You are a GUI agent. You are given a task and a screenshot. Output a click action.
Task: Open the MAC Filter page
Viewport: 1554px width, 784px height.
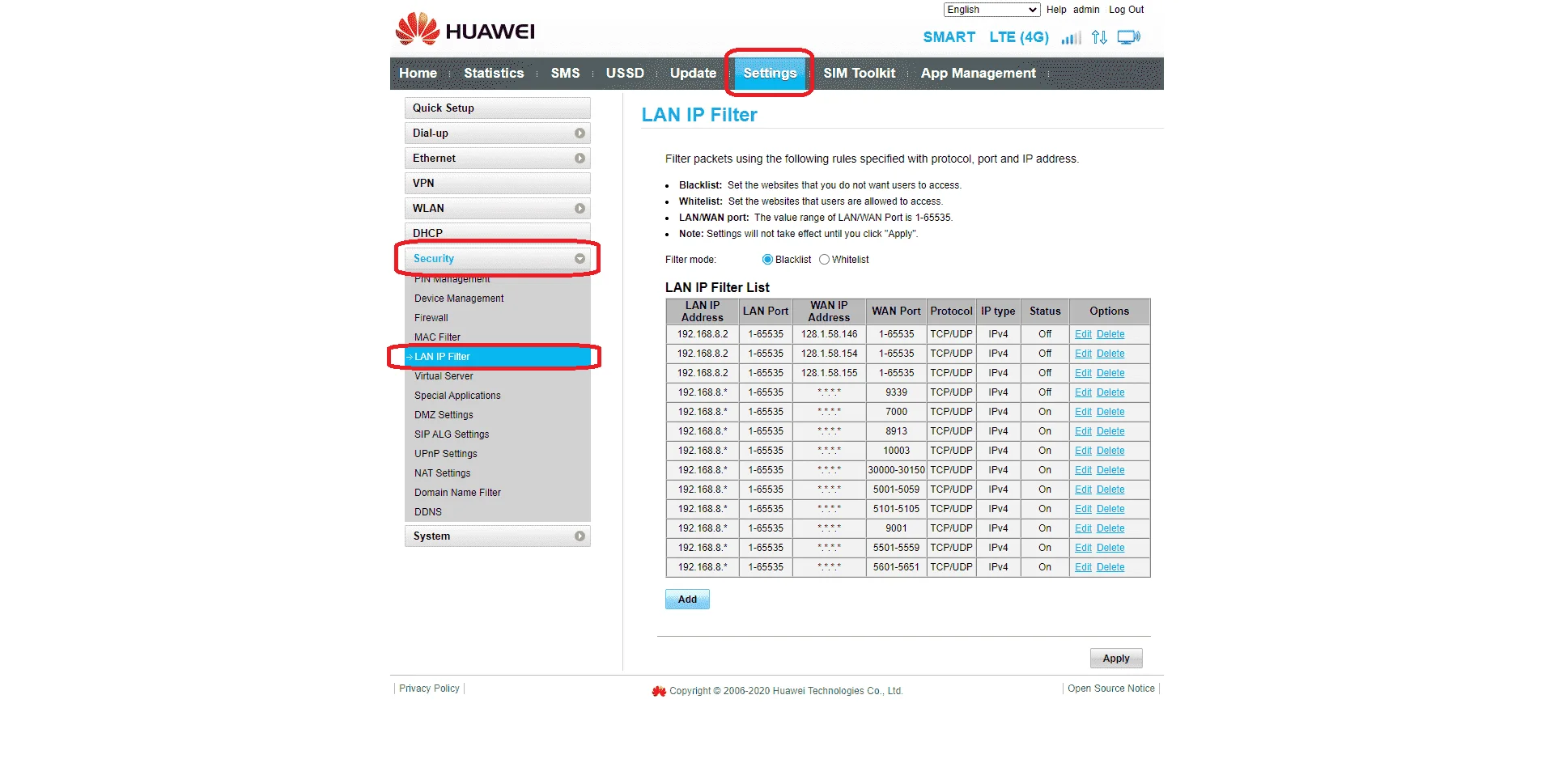click(x=437, y=337)
